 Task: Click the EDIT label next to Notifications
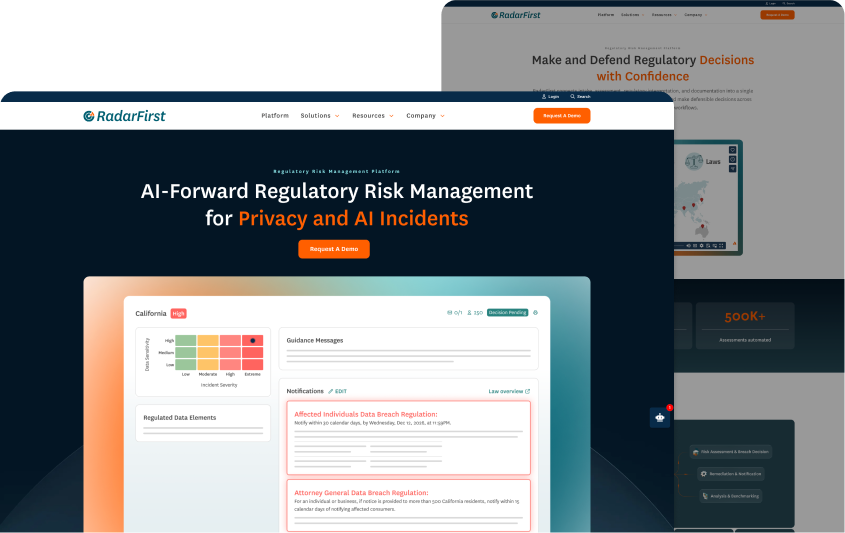point(341,391)
